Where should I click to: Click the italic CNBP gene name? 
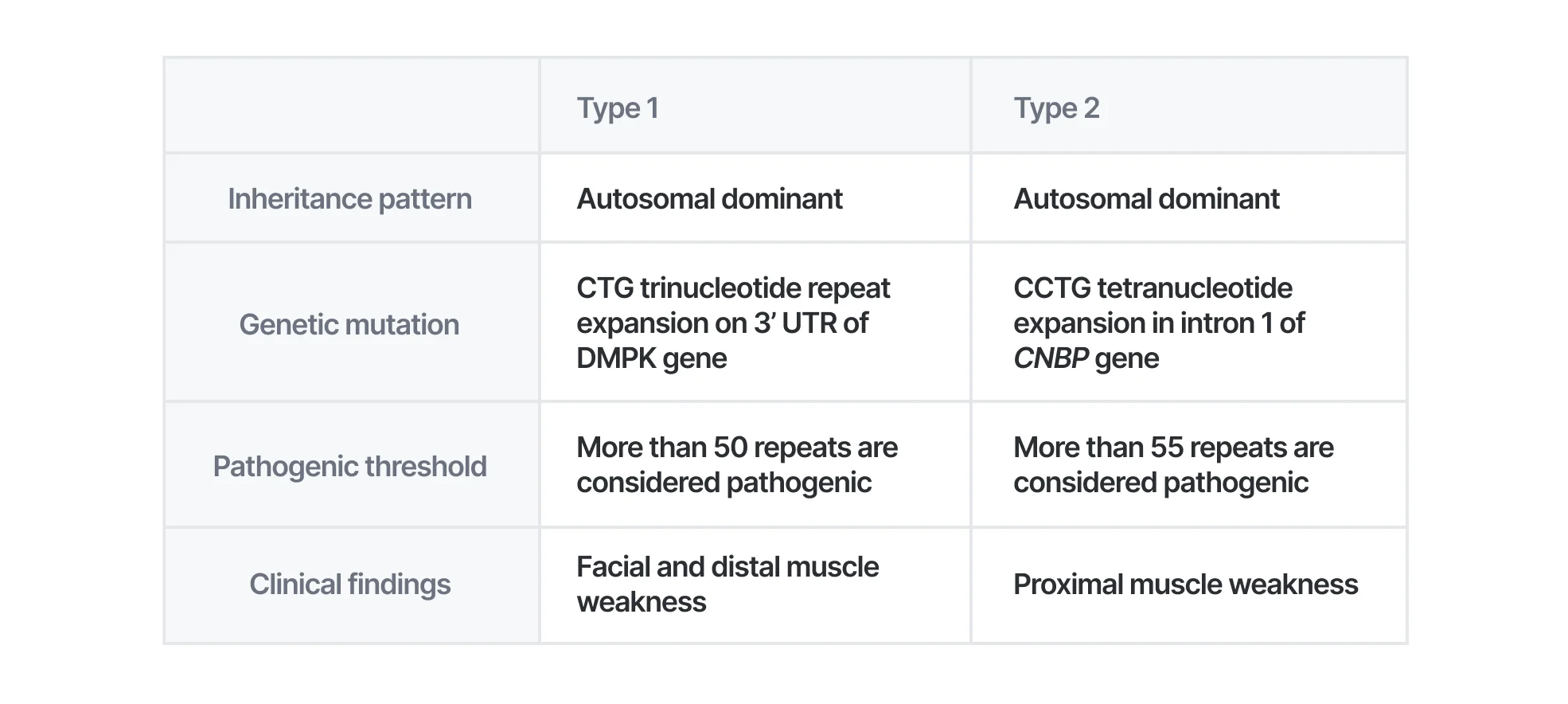click(1051, 358)
